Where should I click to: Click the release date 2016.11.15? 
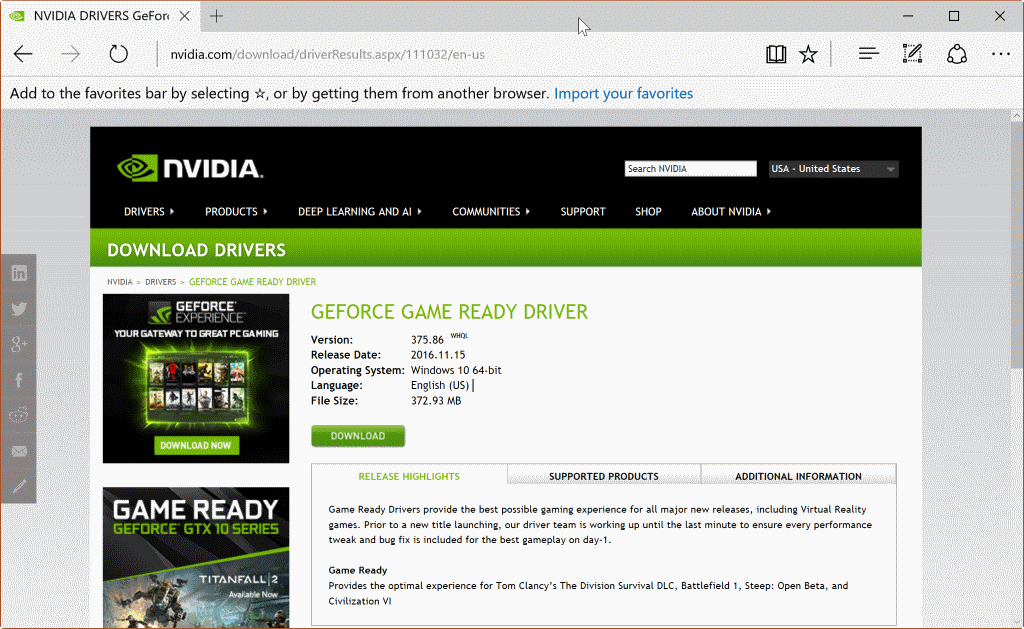pos(438,355)
